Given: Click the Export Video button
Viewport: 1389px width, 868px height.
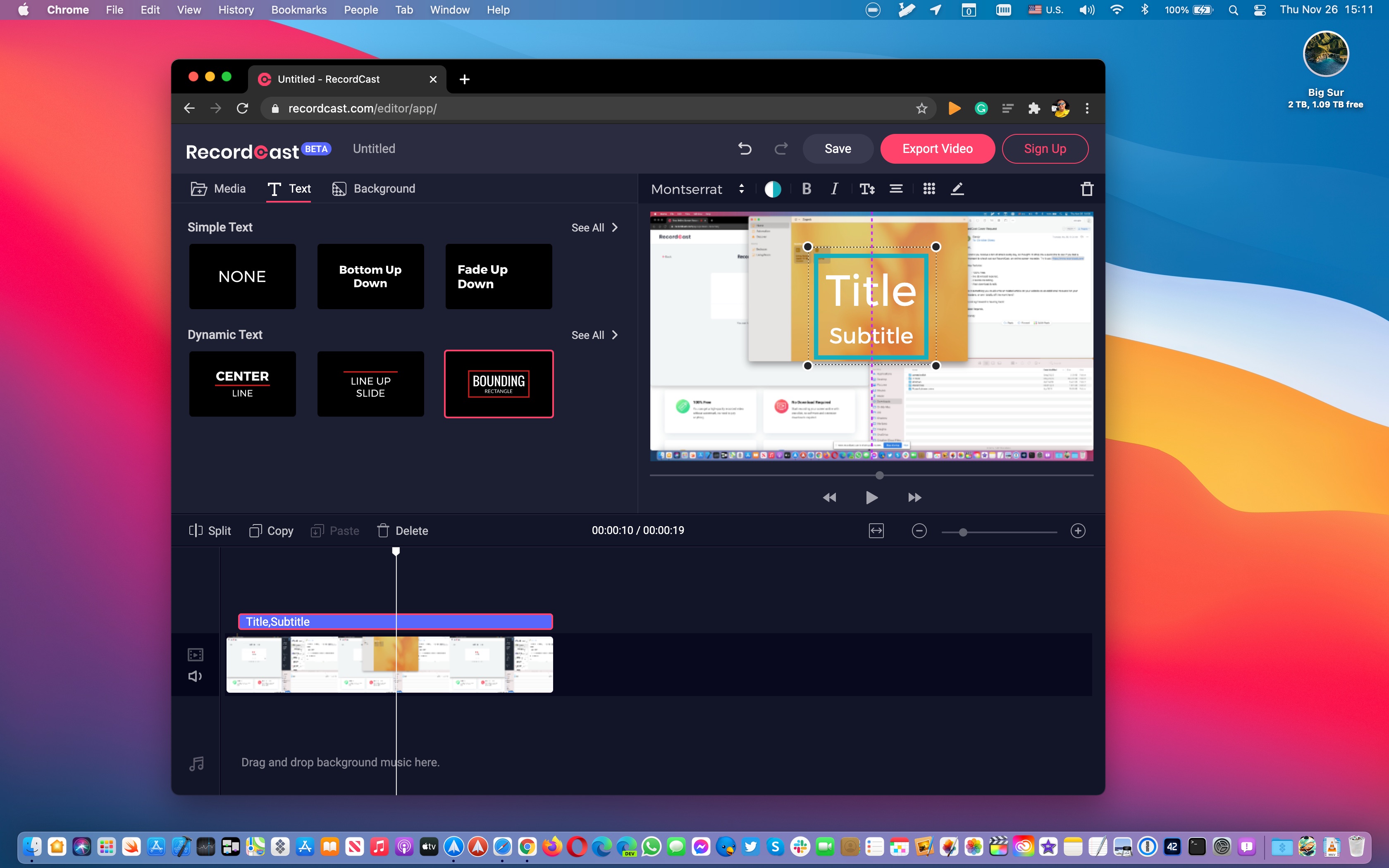Looking at the screenshot, I should [x=937, y=149].
